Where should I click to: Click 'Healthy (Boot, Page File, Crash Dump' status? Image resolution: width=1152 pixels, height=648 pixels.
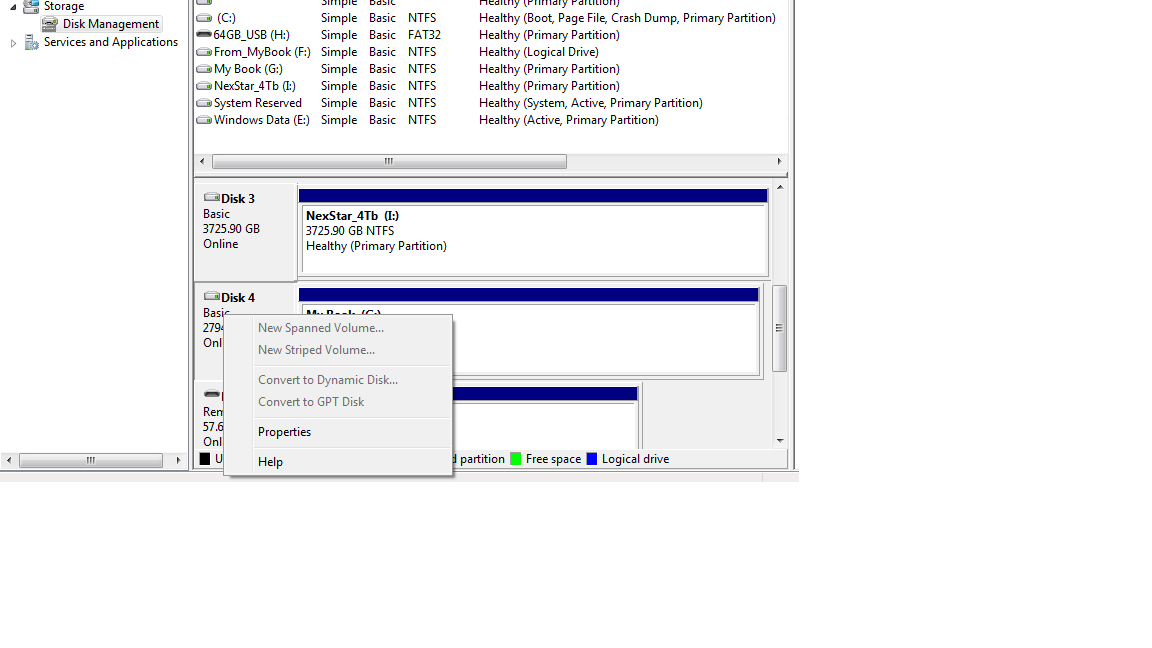pyautogui.click(x=627, y=18)
